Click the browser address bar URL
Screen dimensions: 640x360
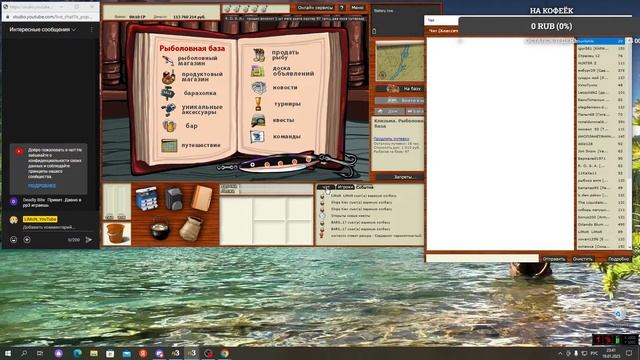click(x=53, y=17)
